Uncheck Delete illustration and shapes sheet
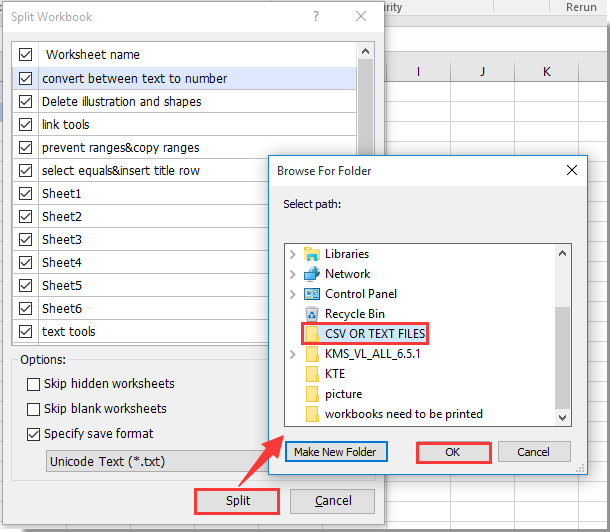 [x=26, y=102]
